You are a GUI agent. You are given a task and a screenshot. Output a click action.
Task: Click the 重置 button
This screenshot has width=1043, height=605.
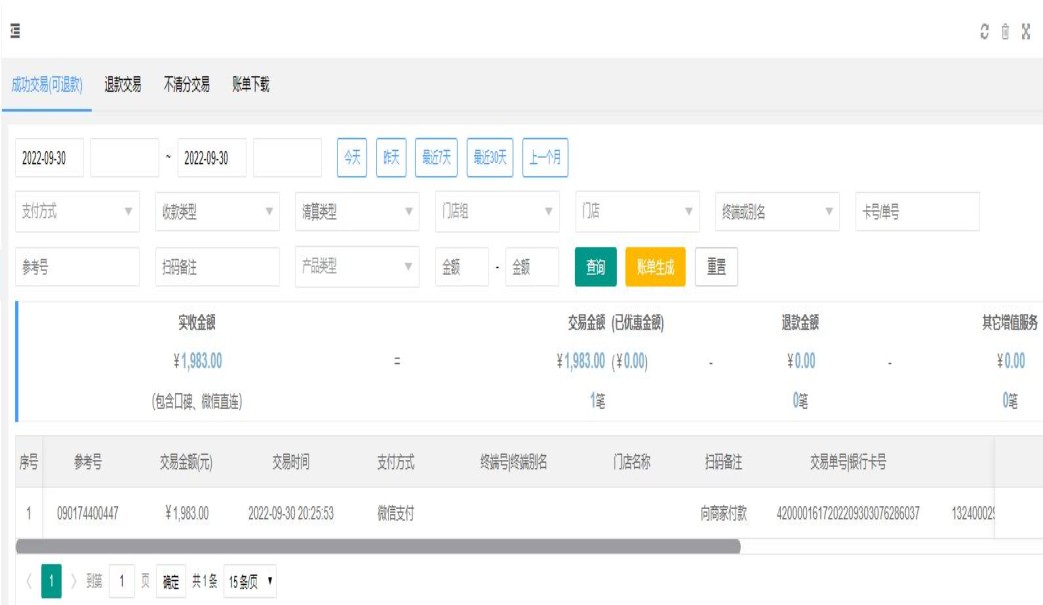click(716, 267)
